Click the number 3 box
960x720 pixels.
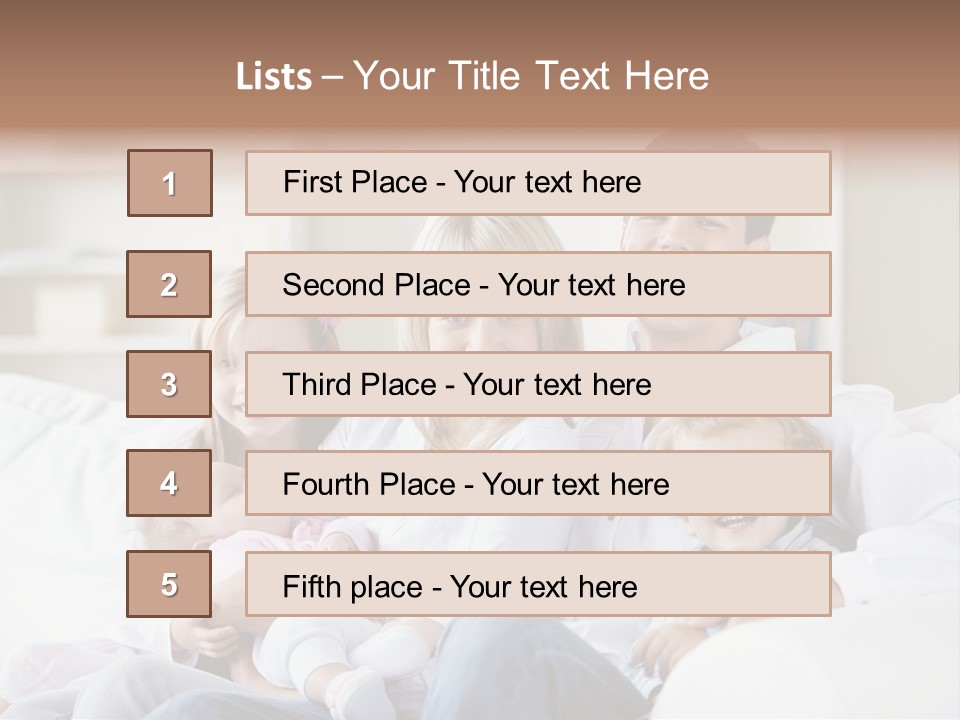(x=169, y=384)
